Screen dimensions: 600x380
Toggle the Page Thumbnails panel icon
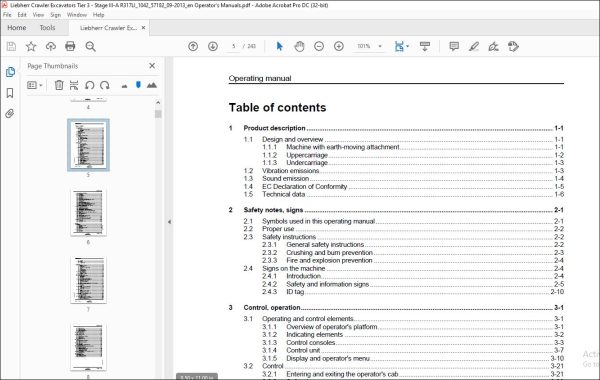point(10,72)
